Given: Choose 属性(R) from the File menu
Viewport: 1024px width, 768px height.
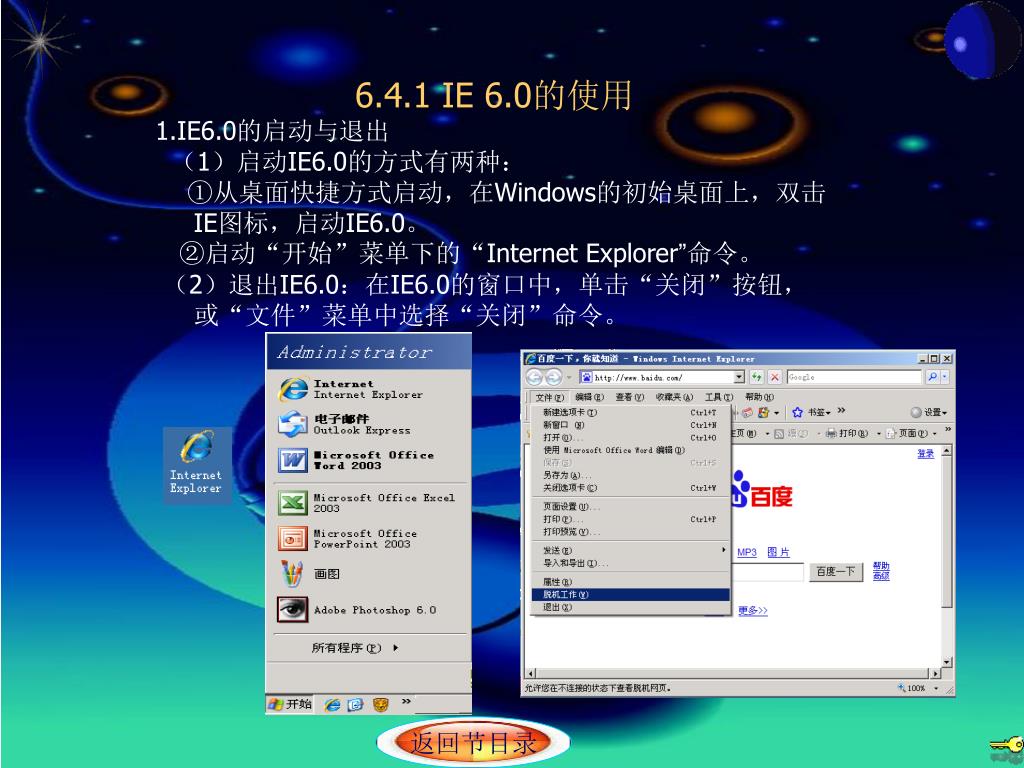Looking at the screenshot, I should click(630, 582).
